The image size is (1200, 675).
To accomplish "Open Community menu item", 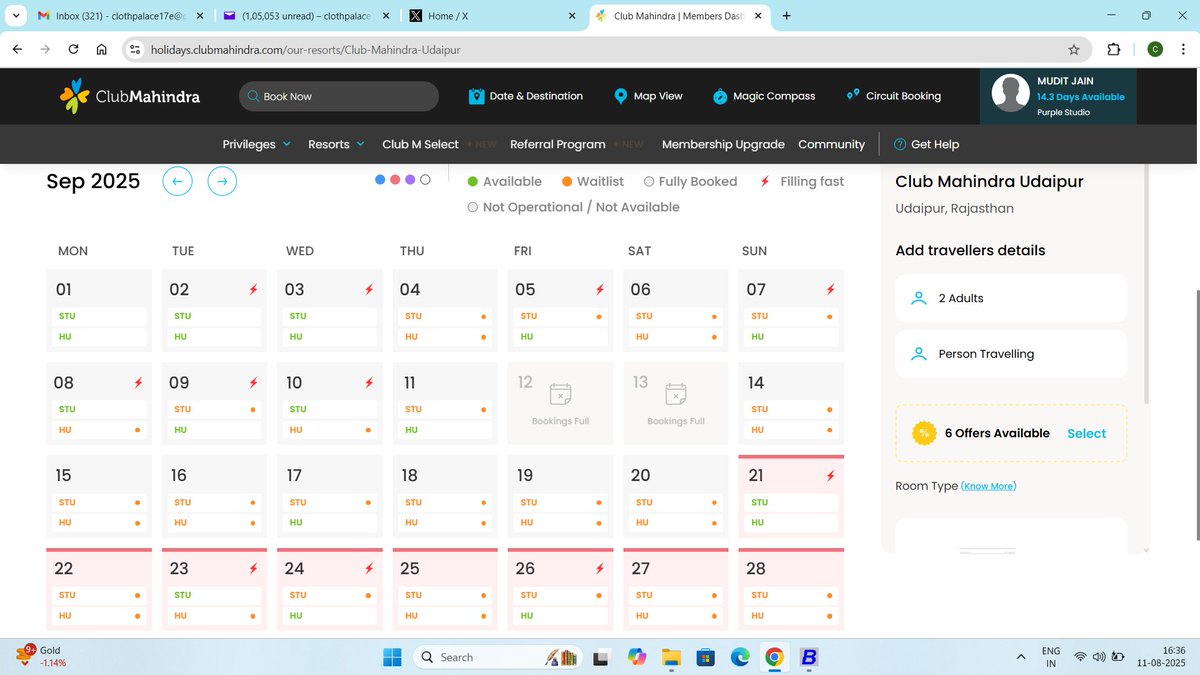I will 831,144.
